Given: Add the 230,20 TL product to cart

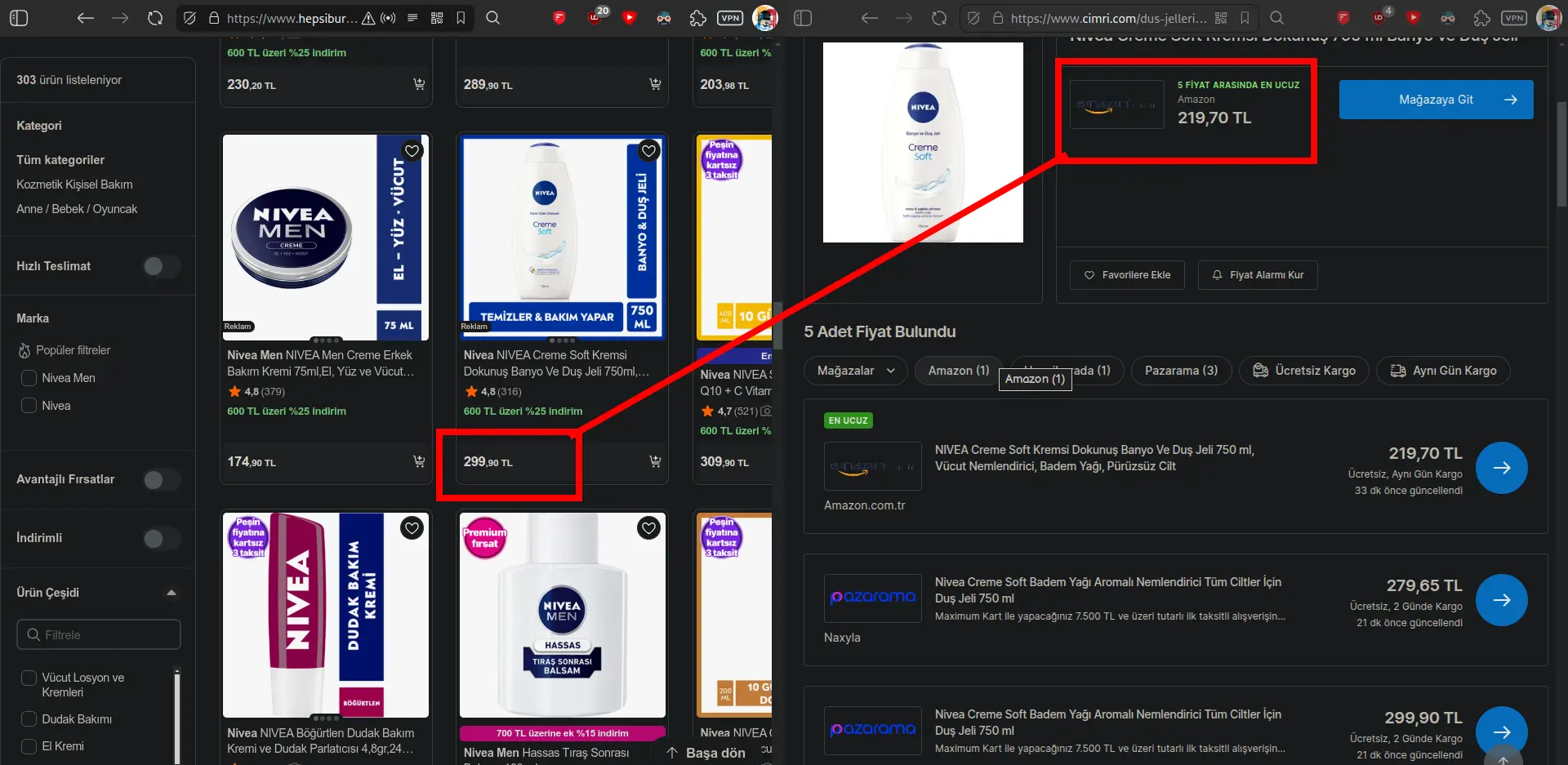Looking at the screenshot, I should (419, 84).
